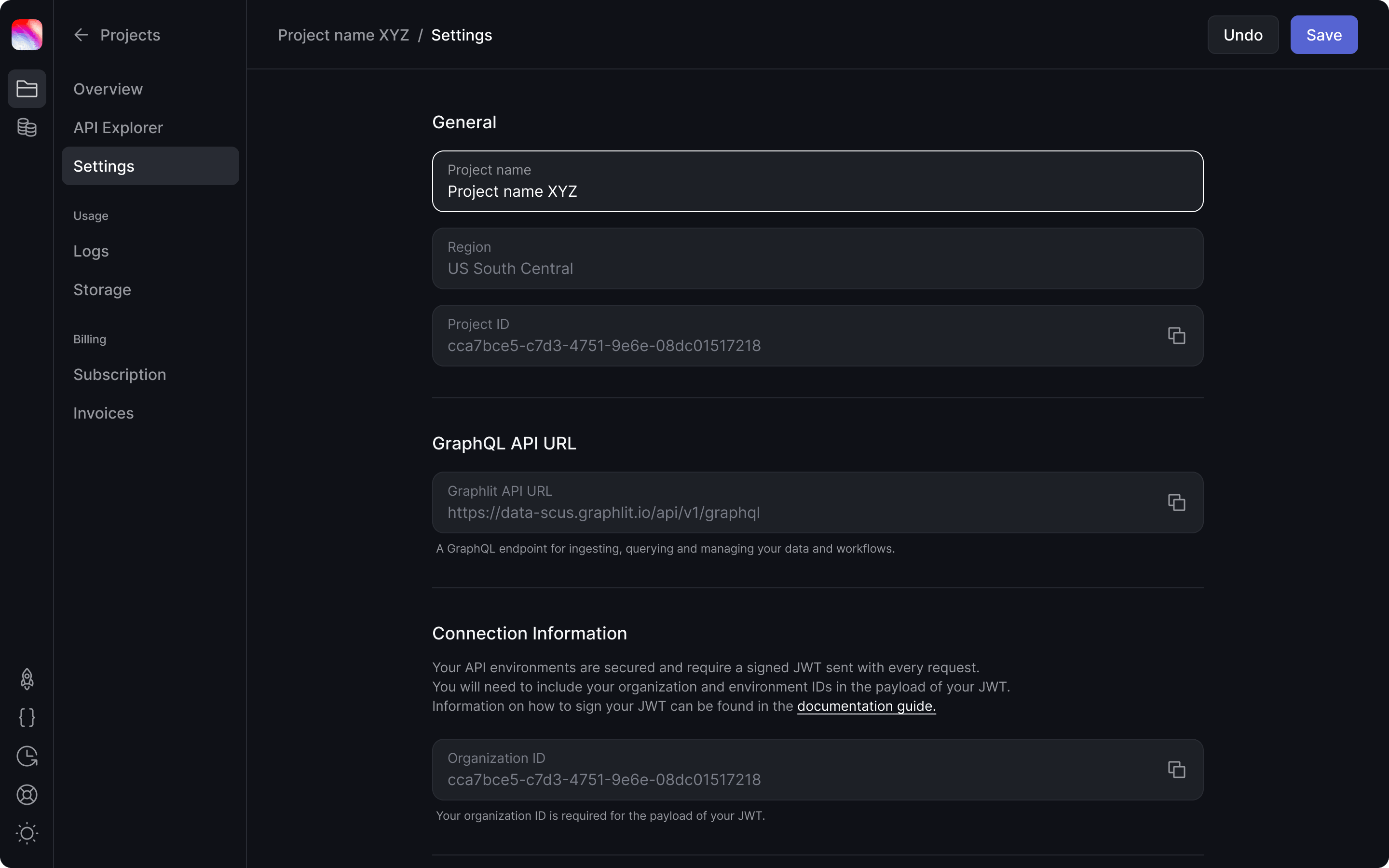Click the Organization ID field text
Screen dimensions: 1389x868
[604, 780]
